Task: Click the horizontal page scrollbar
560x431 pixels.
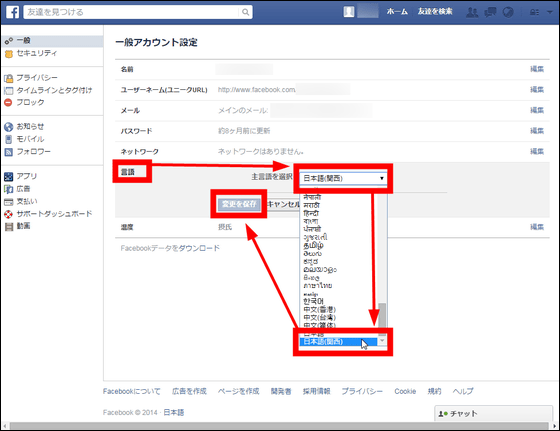Action: click(280, 426)
